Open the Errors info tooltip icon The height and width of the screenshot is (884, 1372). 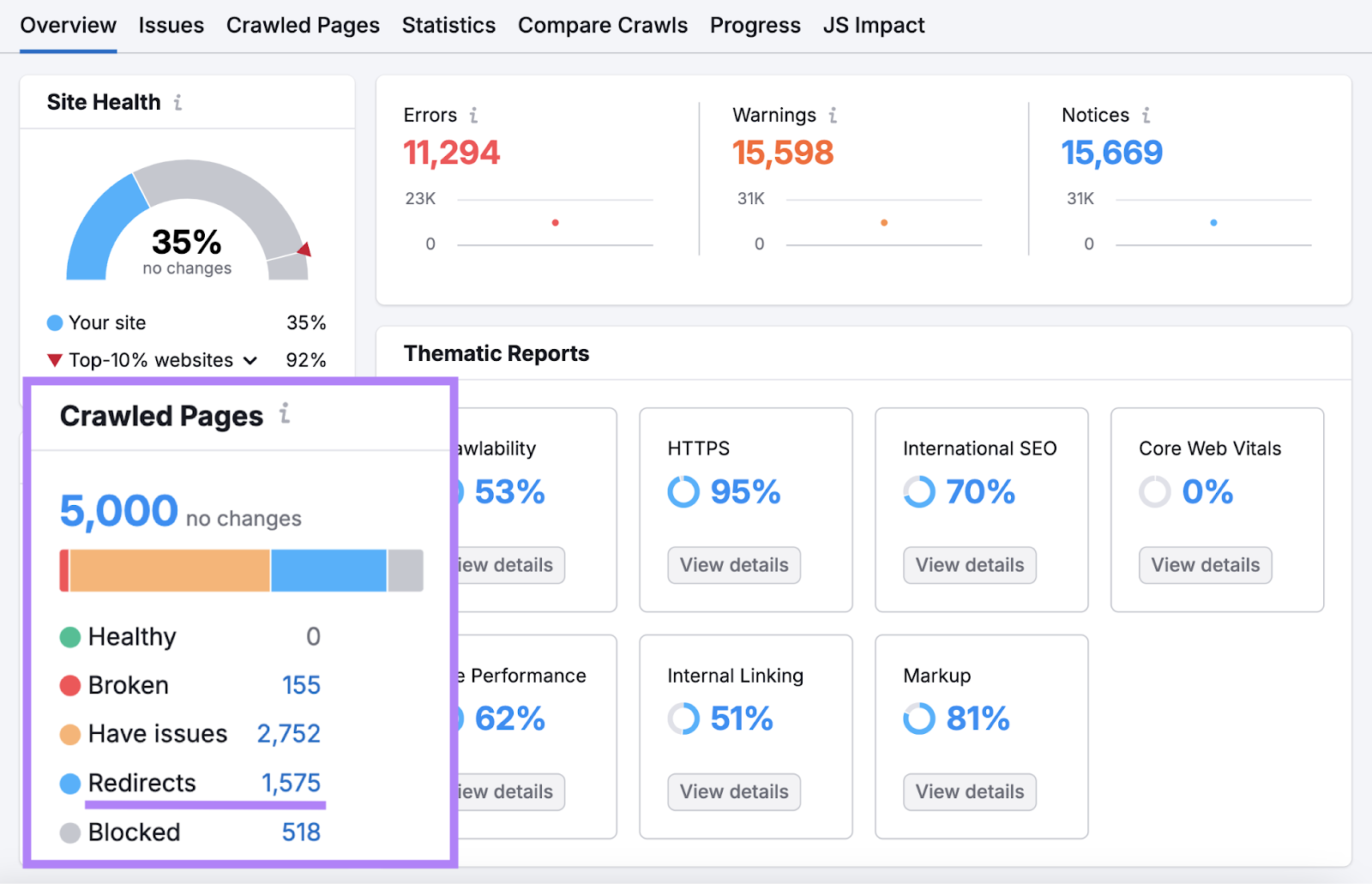(475, 114)
